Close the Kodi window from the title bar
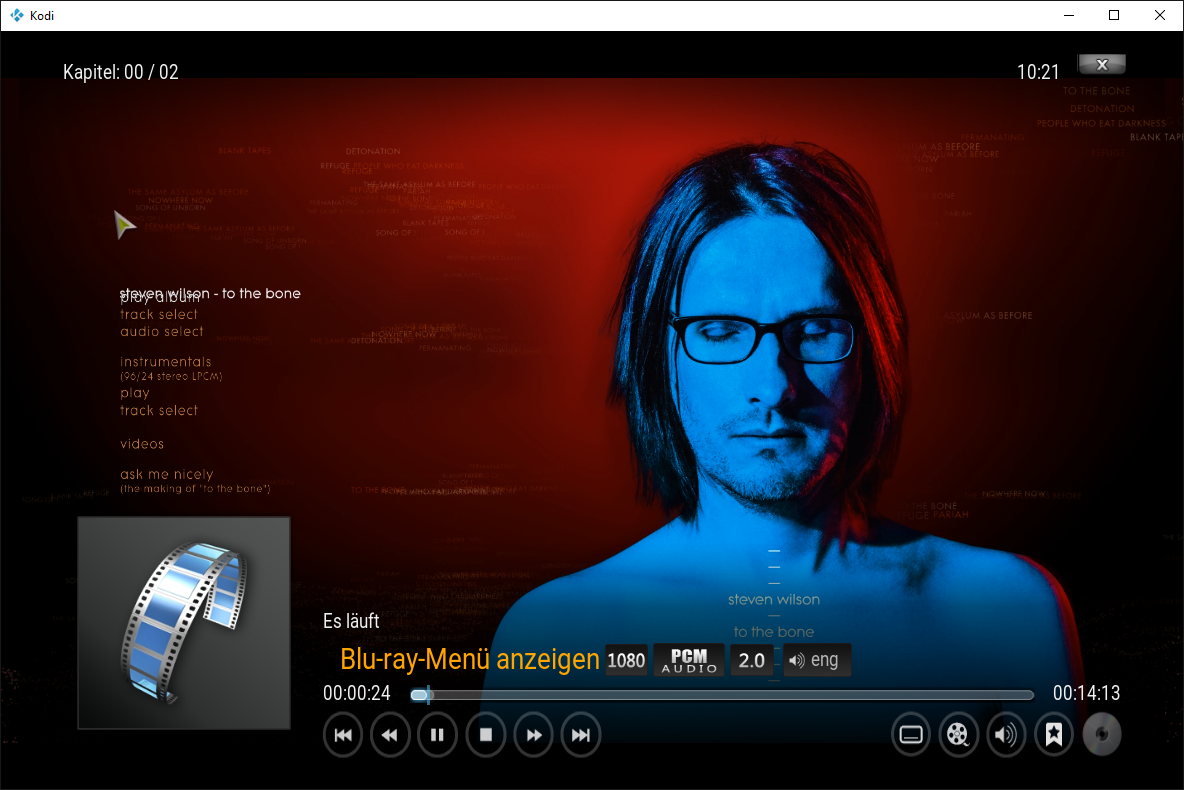Screen dimensions: 1184x790 coord(1160,15)
